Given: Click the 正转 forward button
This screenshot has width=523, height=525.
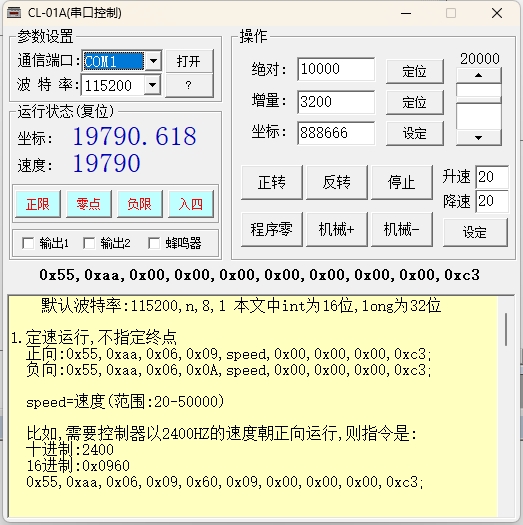Looking at the screenshot, I should [272, 182].
